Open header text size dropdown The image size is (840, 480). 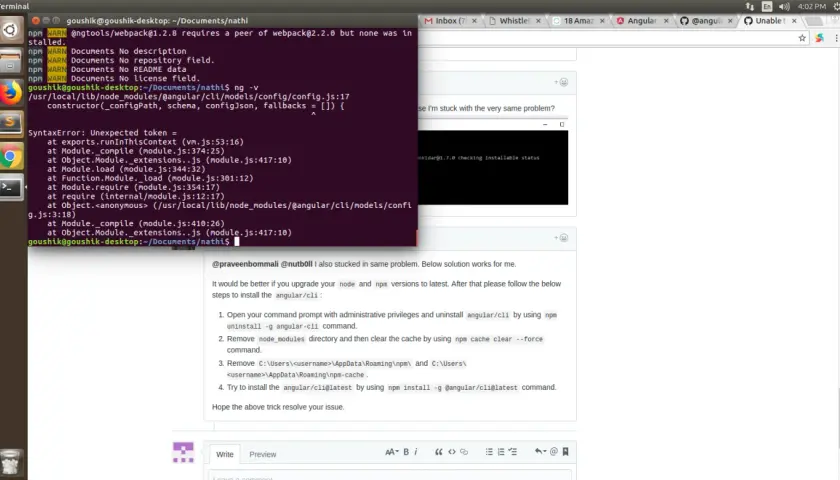pos(392,452)
